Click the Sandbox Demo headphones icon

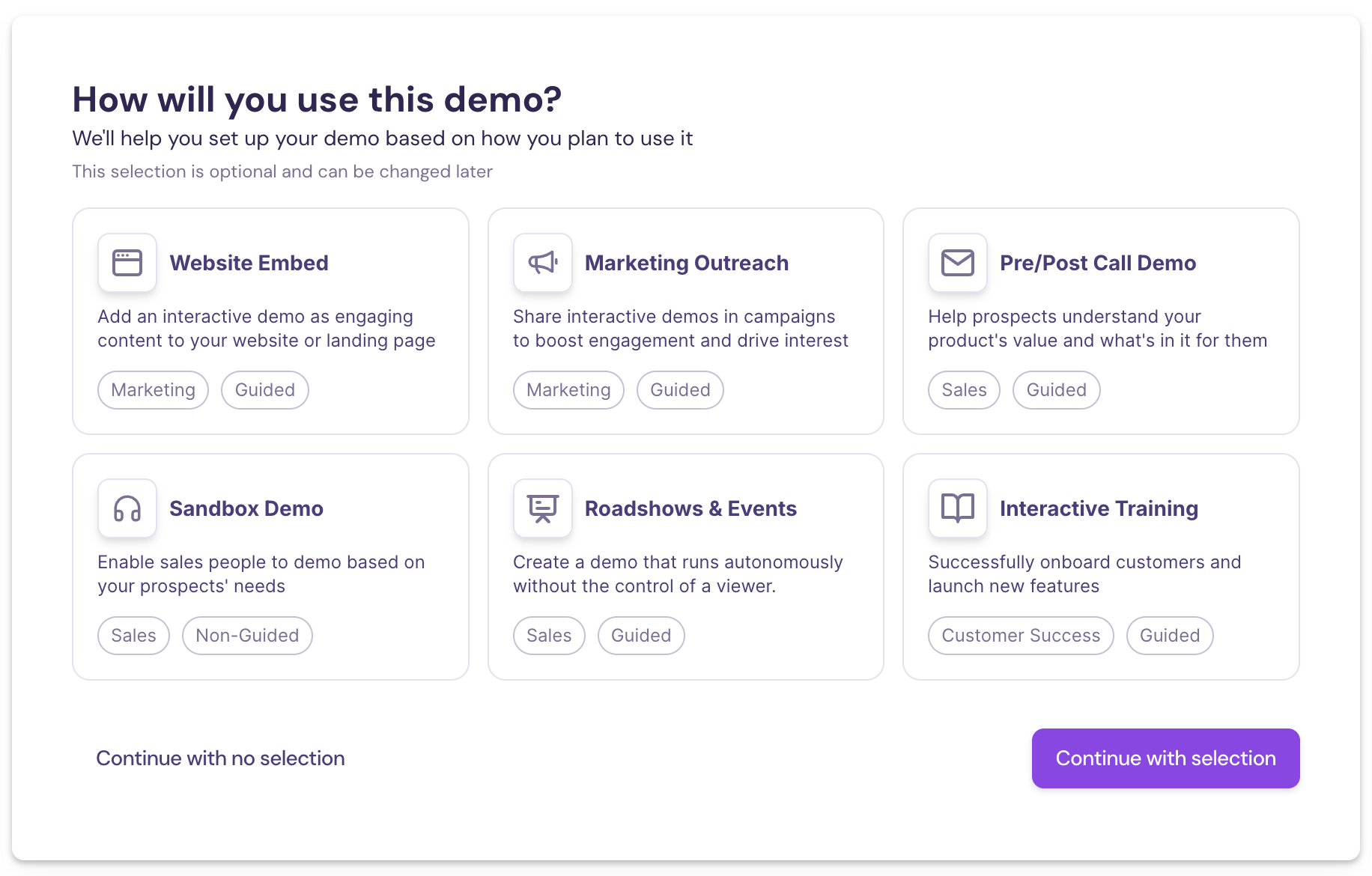point(127,508)
